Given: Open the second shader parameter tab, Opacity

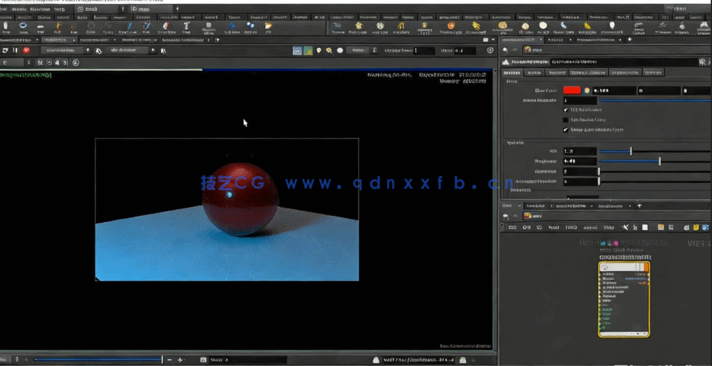Looking at the screenshot, I should (534, 72).
